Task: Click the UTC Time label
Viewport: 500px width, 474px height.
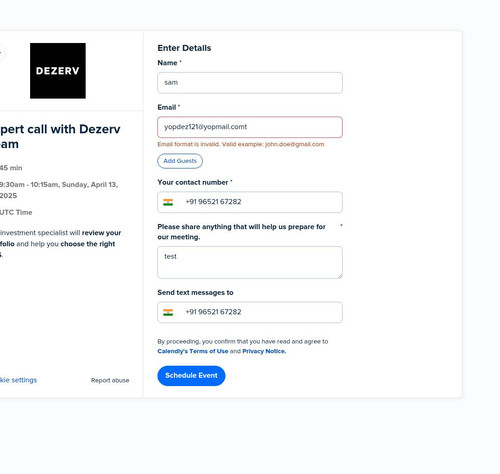Action: click(x=16, y=212)
